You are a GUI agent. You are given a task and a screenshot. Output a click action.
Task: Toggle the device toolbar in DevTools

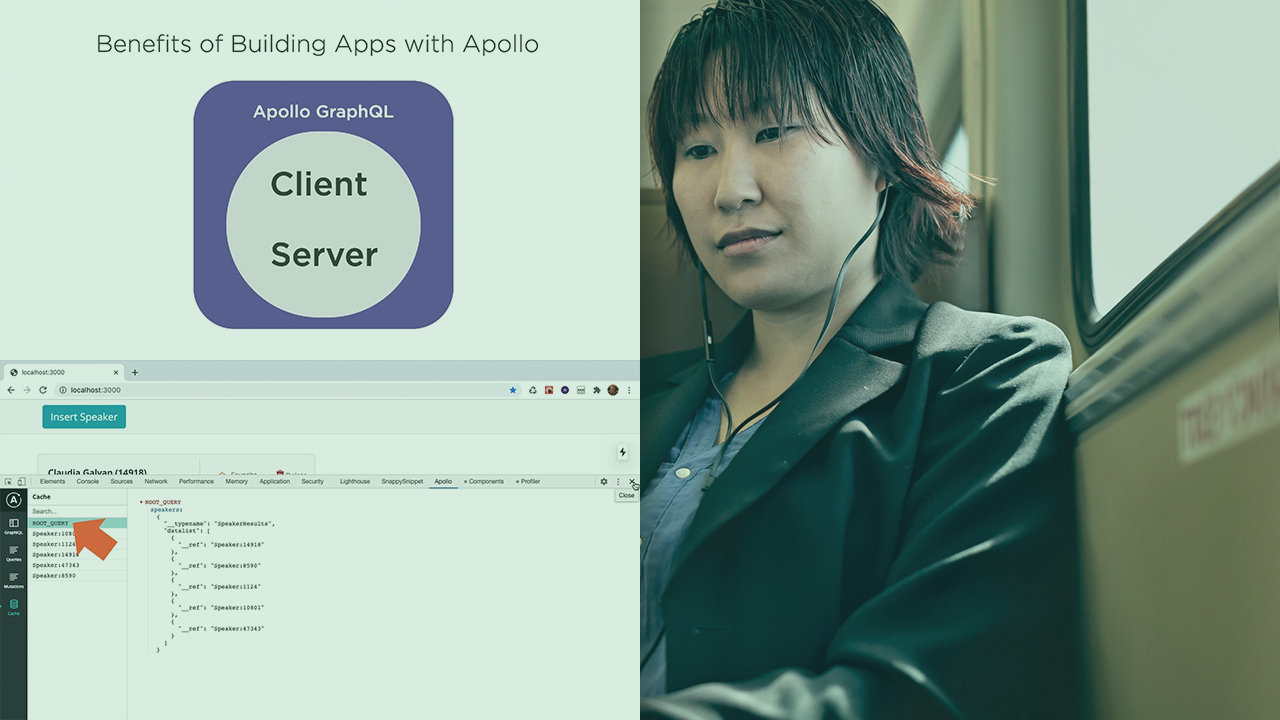(x=21, y=481)
